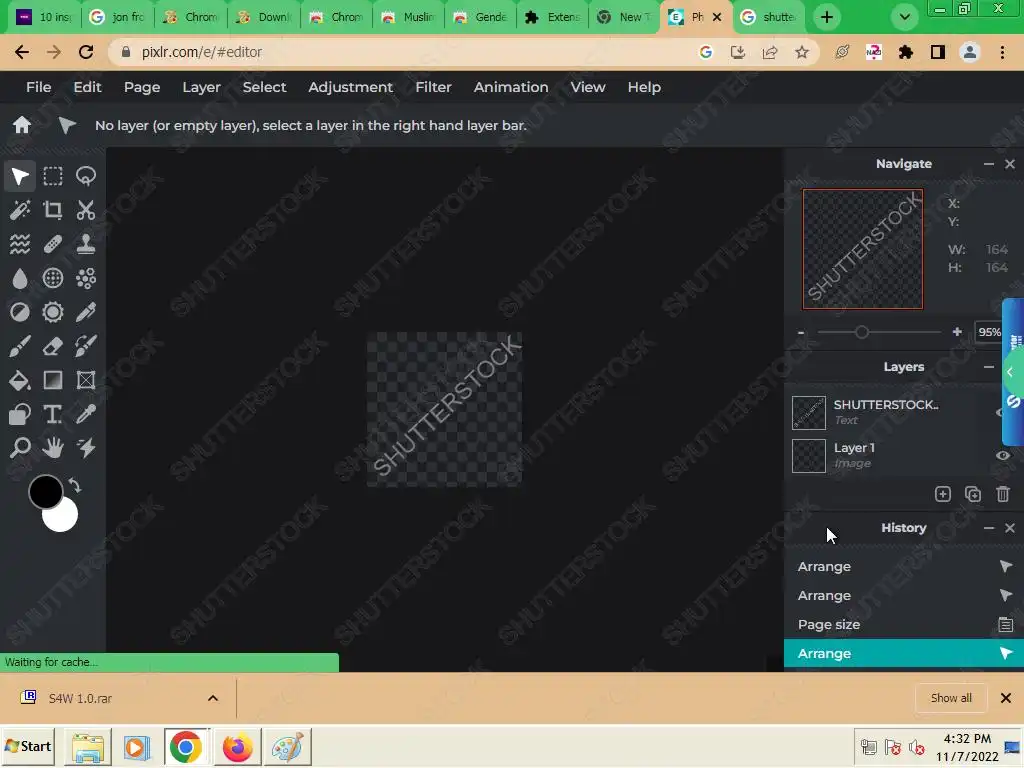Select the Arrange pointer tool

20,176
